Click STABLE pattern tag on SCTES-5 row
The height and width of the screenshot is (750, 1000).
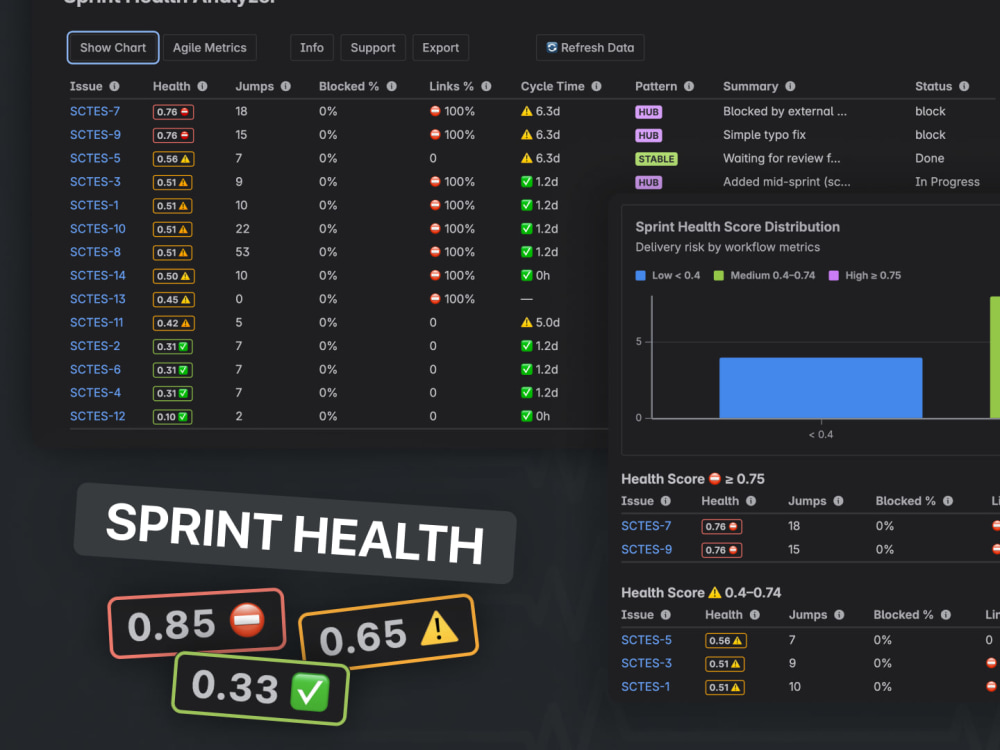[656, 159]
